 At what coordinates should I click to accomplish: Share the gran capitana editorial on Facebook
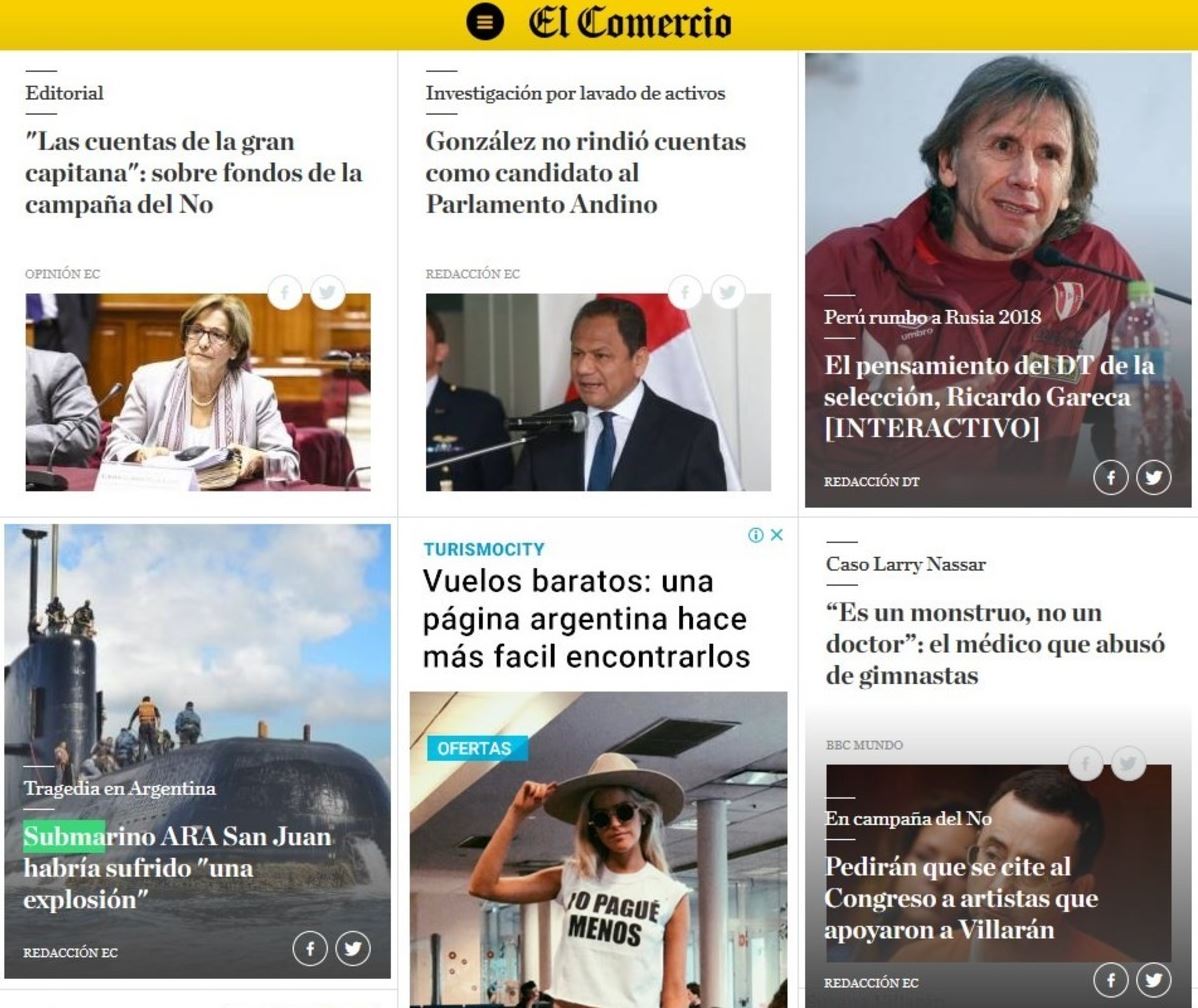point(285,291)
